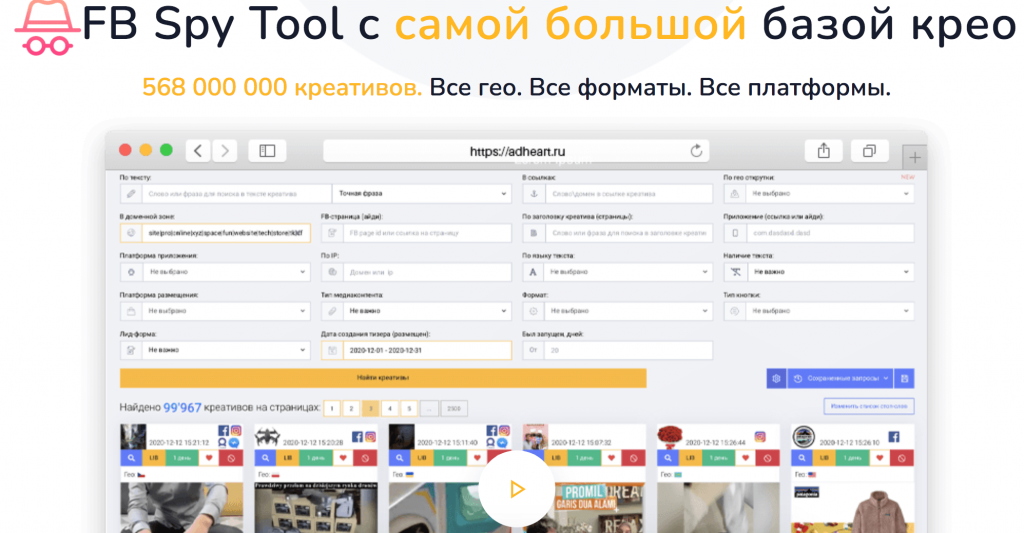Open the 'Тип медиаконтента' dropdown
The width and height of the screenshot is (1024, 533).
pos(416,311)
